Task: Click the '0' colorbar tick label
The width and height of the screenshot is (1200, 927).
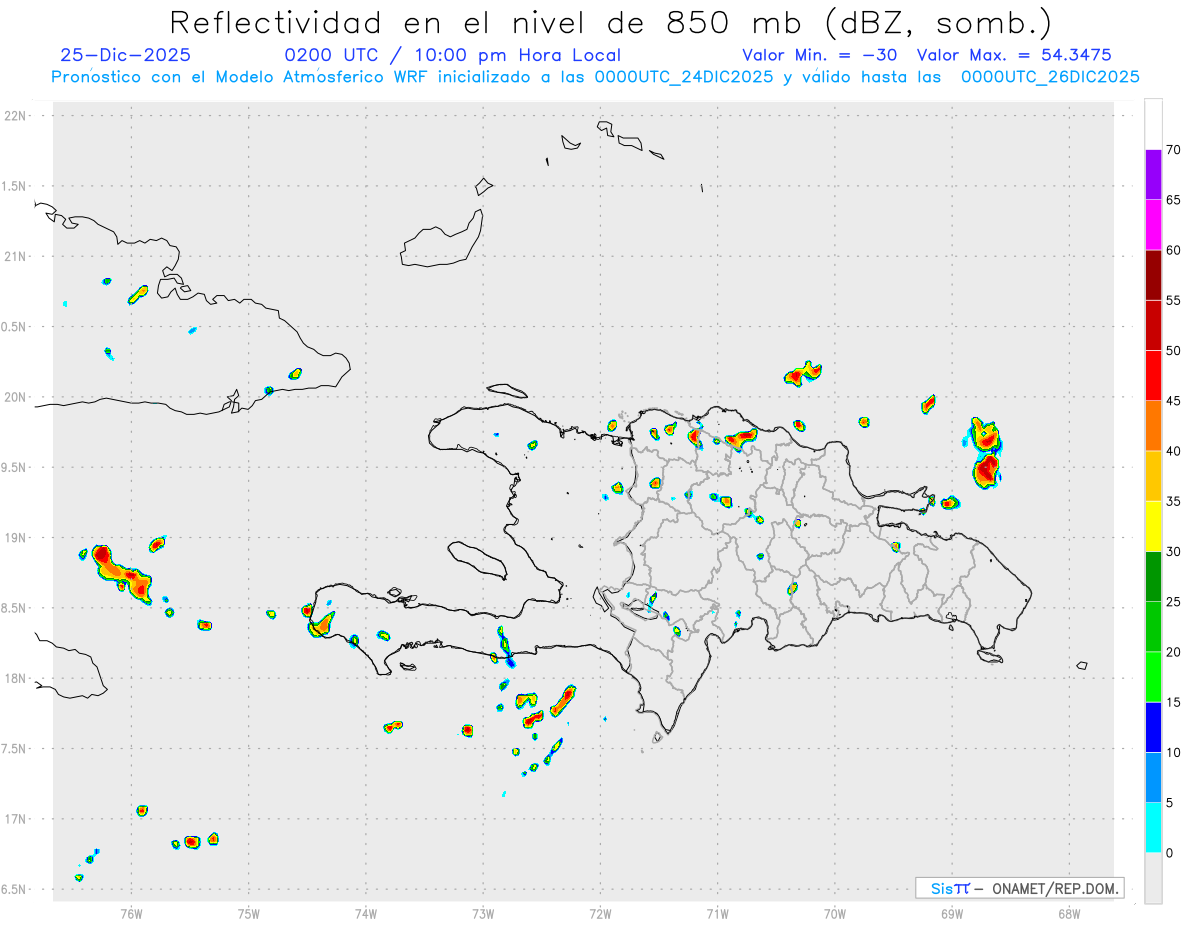Action: (1170, 853)
